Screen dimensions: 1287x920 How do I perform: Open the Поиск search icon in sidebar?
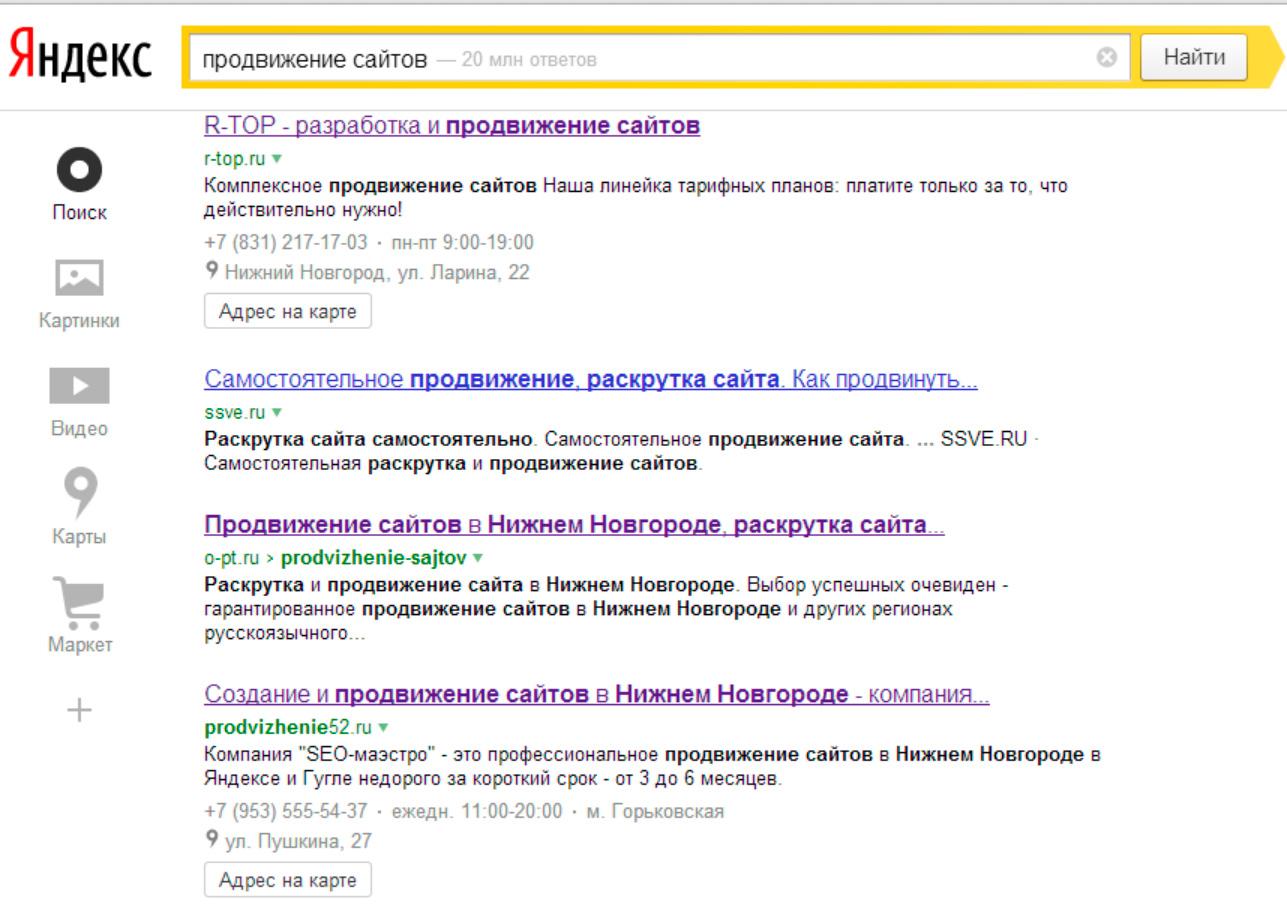click(80, 174)
